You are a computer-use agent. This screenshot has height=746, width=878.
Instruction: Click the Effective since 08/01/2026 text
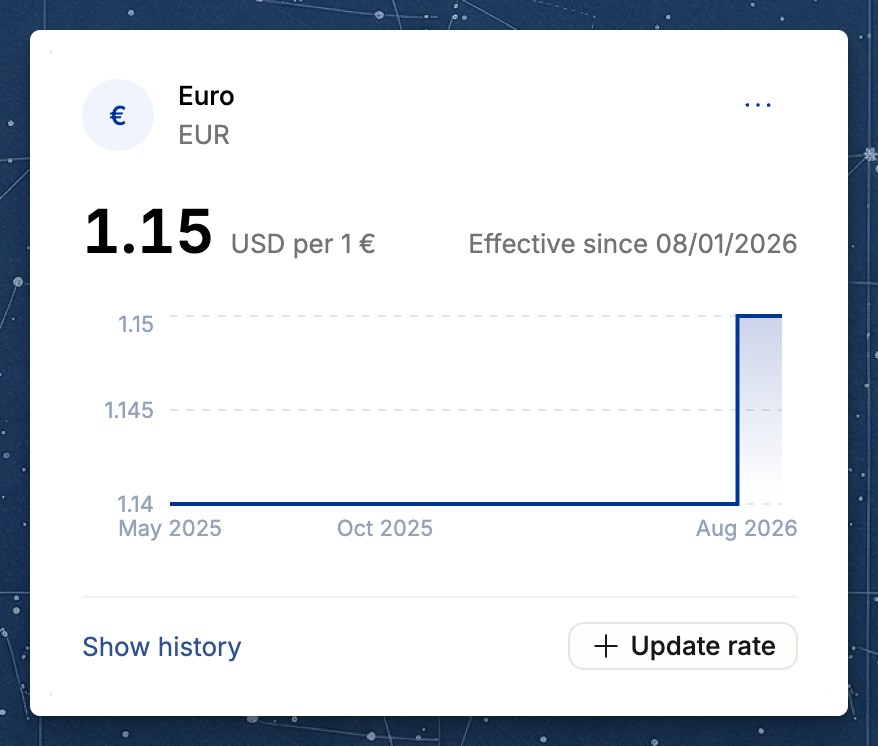633,244
